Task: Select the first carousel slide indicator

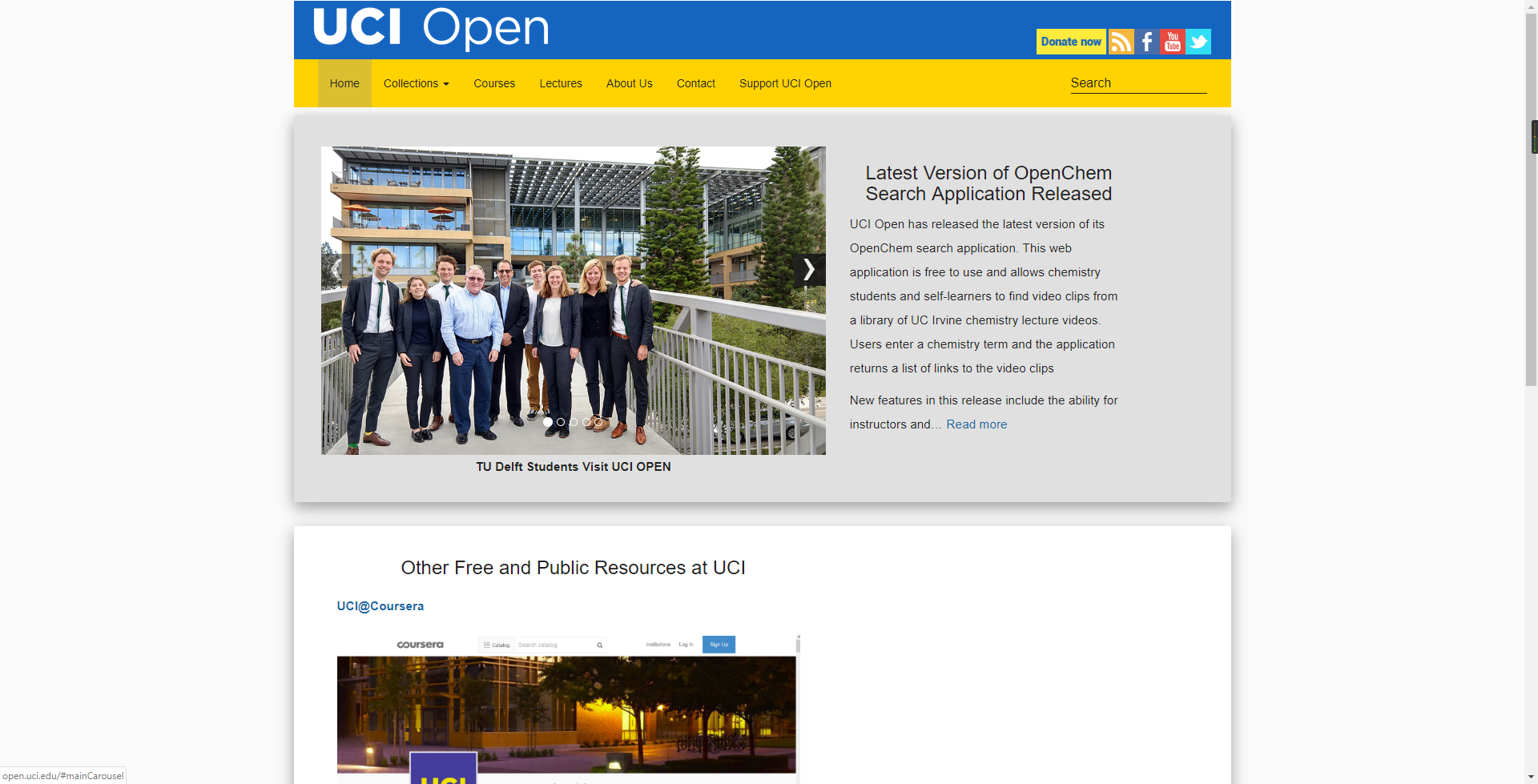Action: tap(548, 422)
